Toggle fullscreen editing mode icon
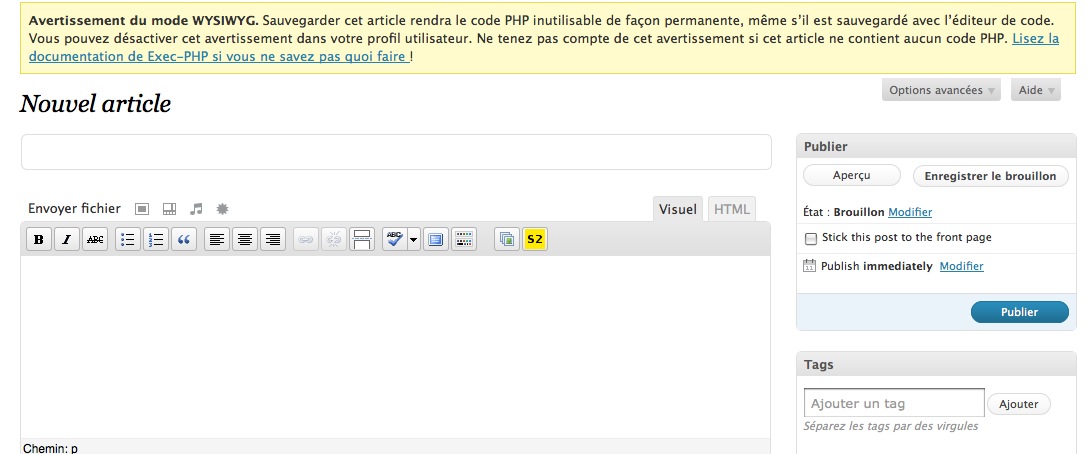 pos(435,239)
